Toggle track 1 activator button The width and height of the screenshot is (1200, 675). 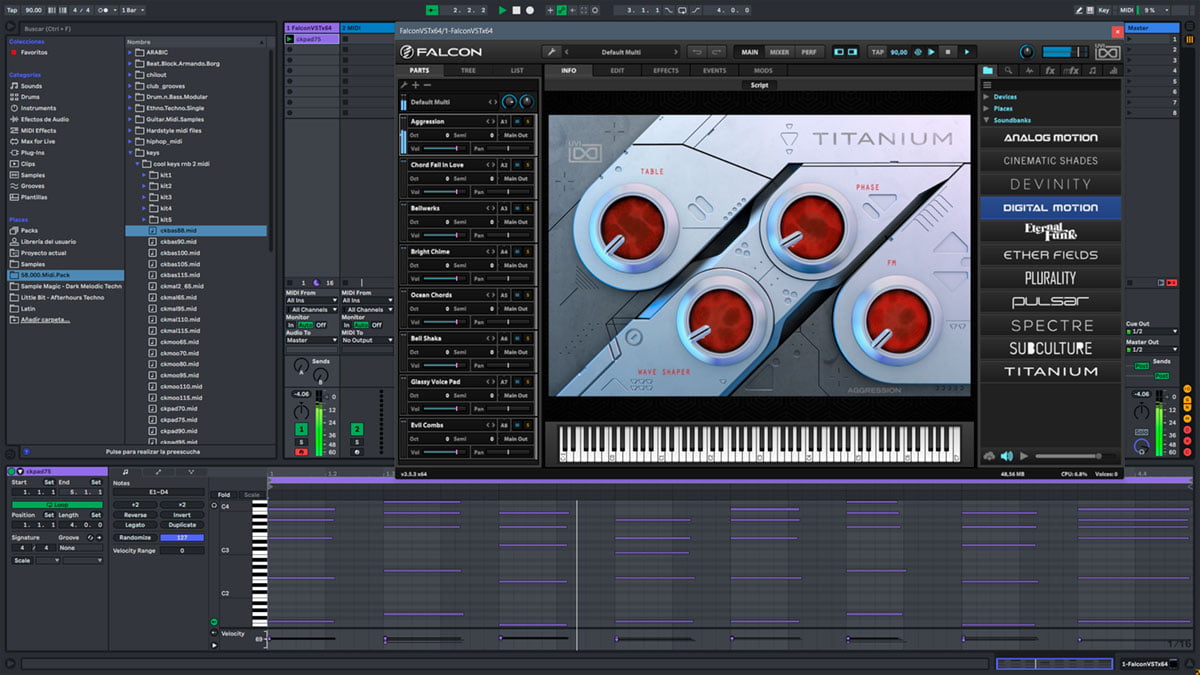click(x=301, y=429)
